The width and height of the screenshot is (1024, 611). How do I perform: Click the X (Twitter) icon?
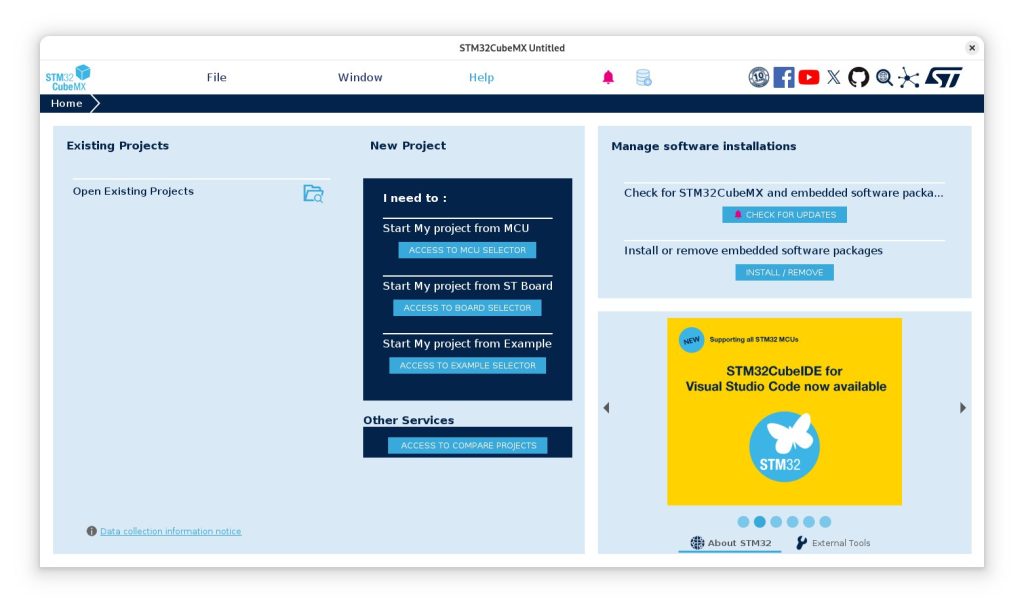(x=834, y=78)
